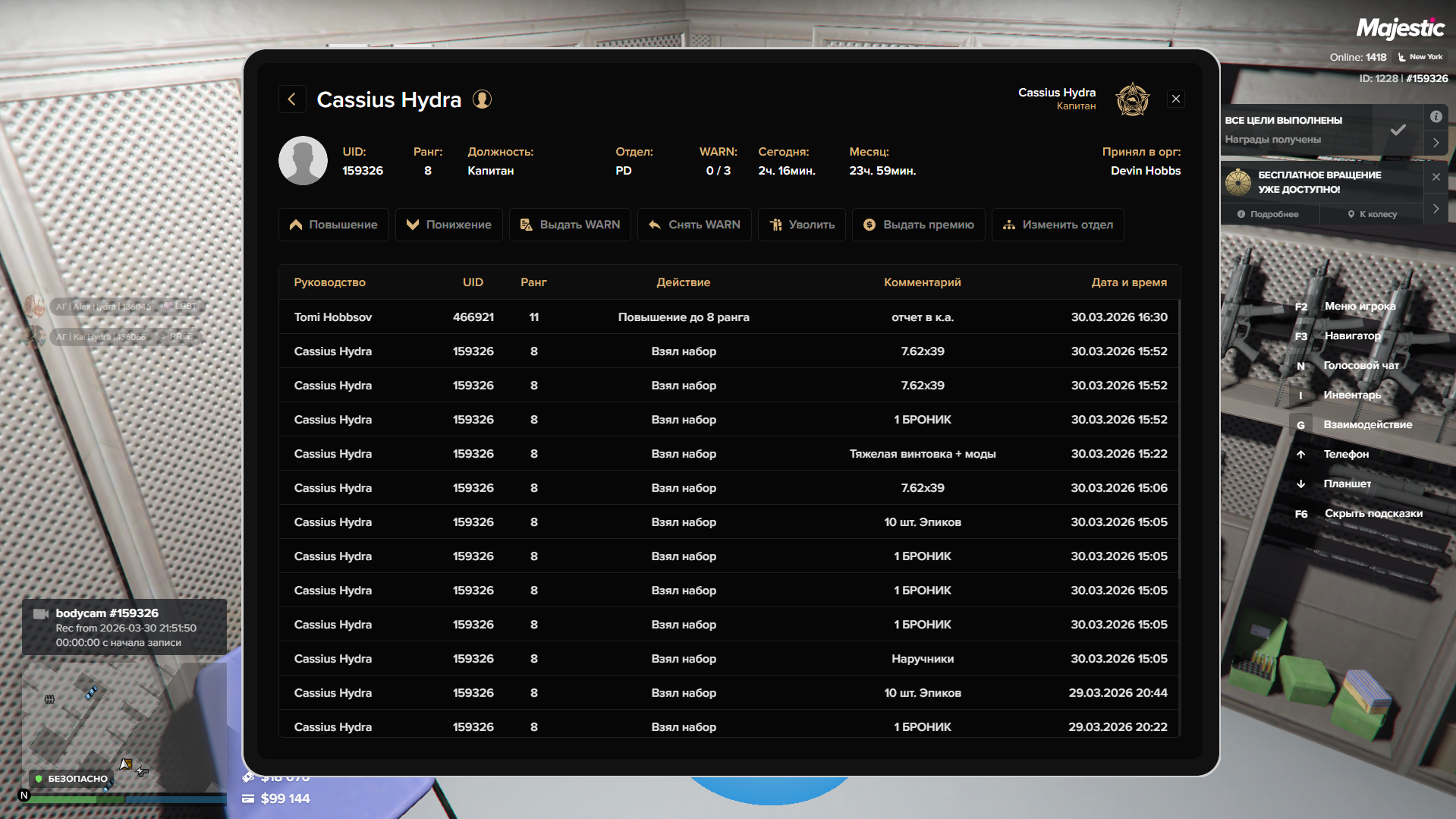The height and width of the screenshot is (819, 1456).
Task: Expand the goals completed notification arrow
Action: (x=1436, y=143)
